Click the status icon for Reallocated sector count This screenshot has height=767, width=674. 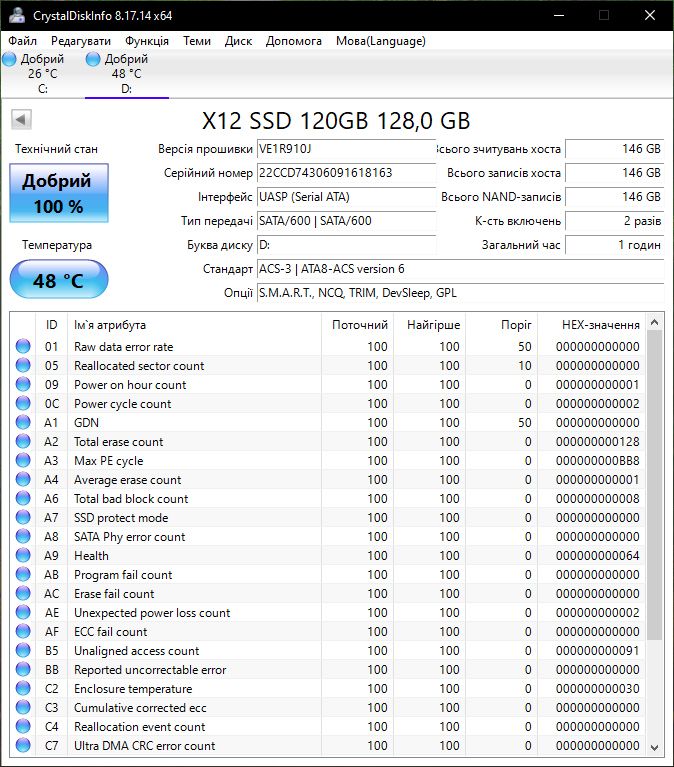(x=23, y=365)
